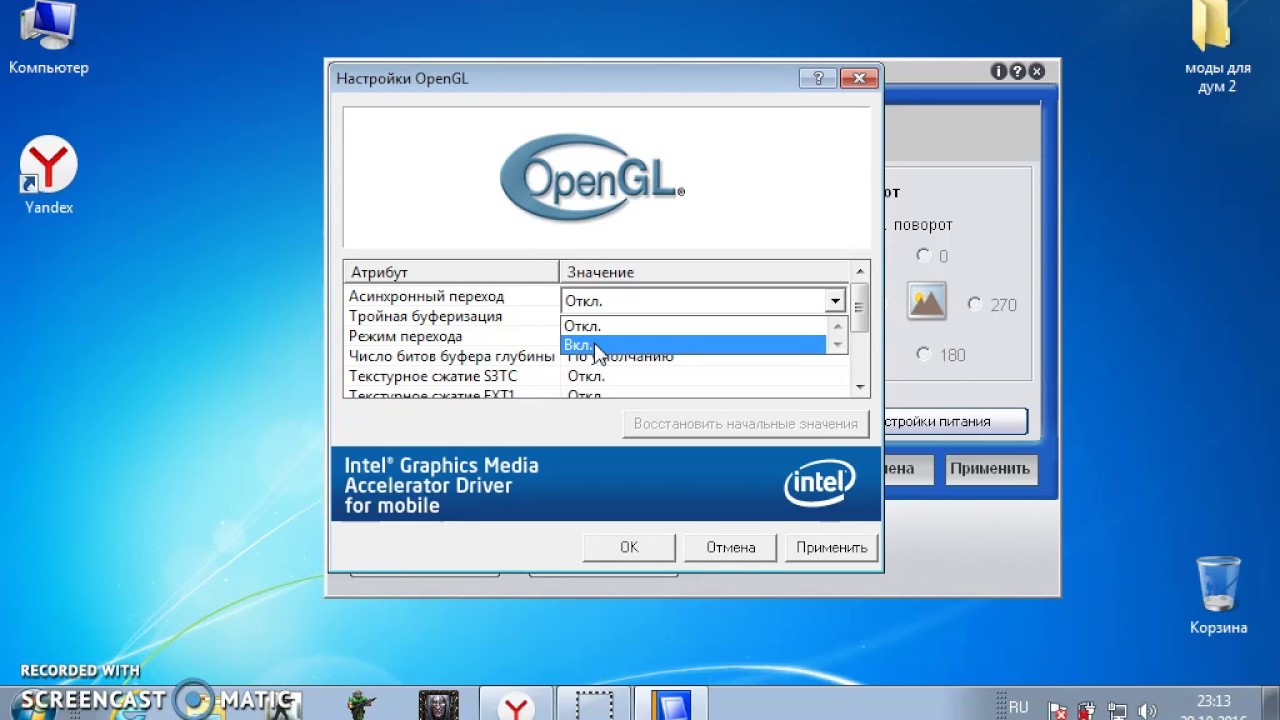The height and width of the screenshot is (720, 1280).
Task: Select the Тройная буферизация row
Action: 452,316
